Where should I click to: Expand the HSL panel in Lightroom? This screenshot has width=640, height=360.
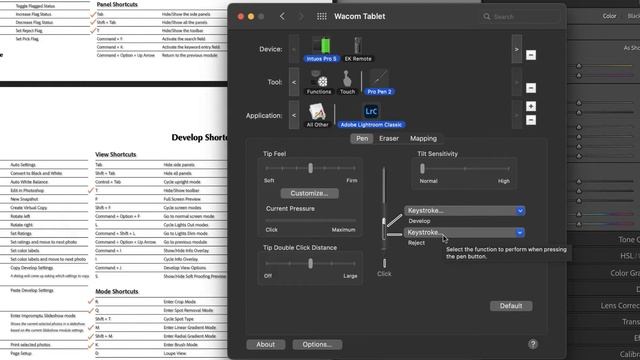(x=630, y=256)
